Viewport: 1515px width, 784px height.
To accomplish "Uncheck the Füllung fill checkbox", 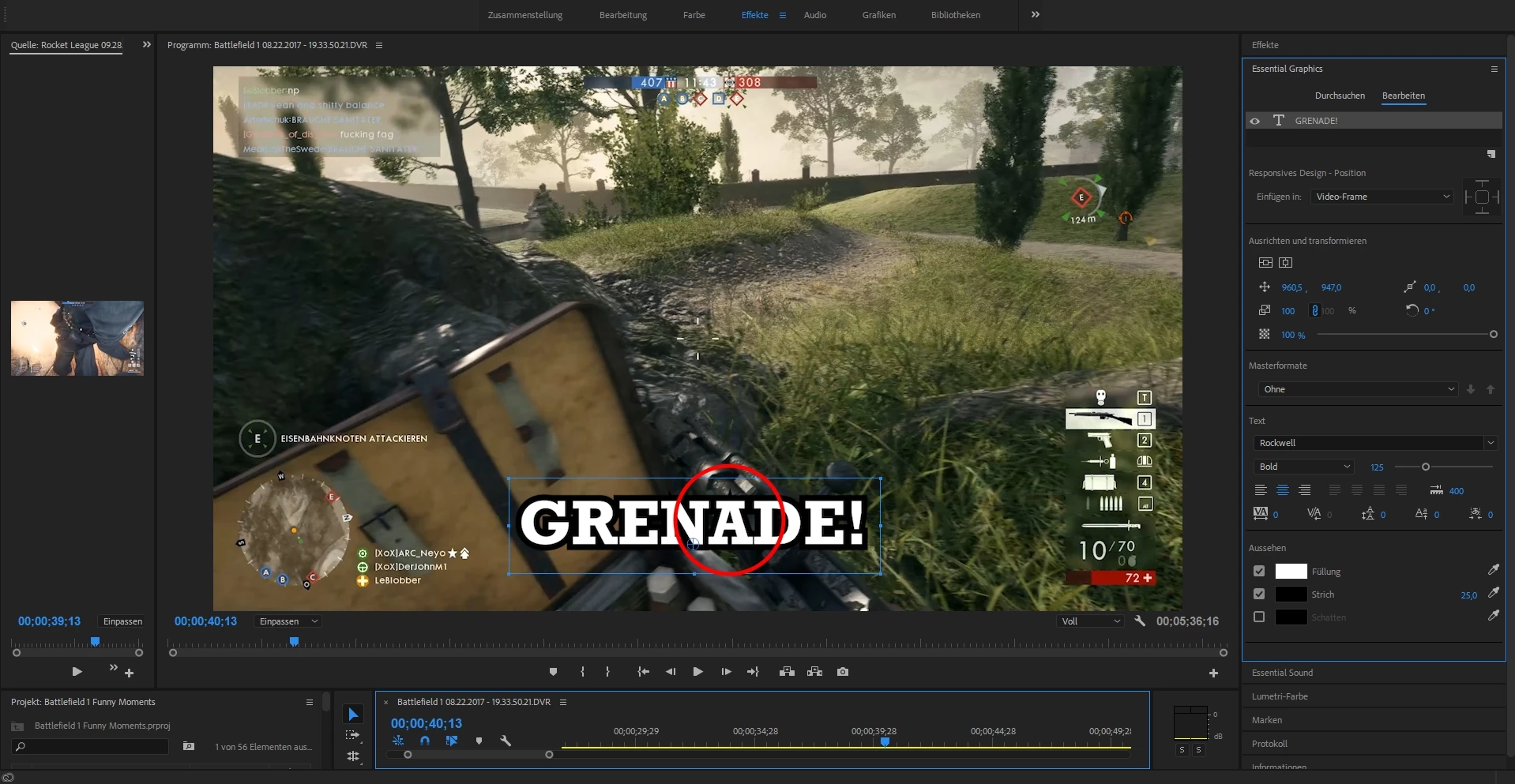I will coord(1259,571).
